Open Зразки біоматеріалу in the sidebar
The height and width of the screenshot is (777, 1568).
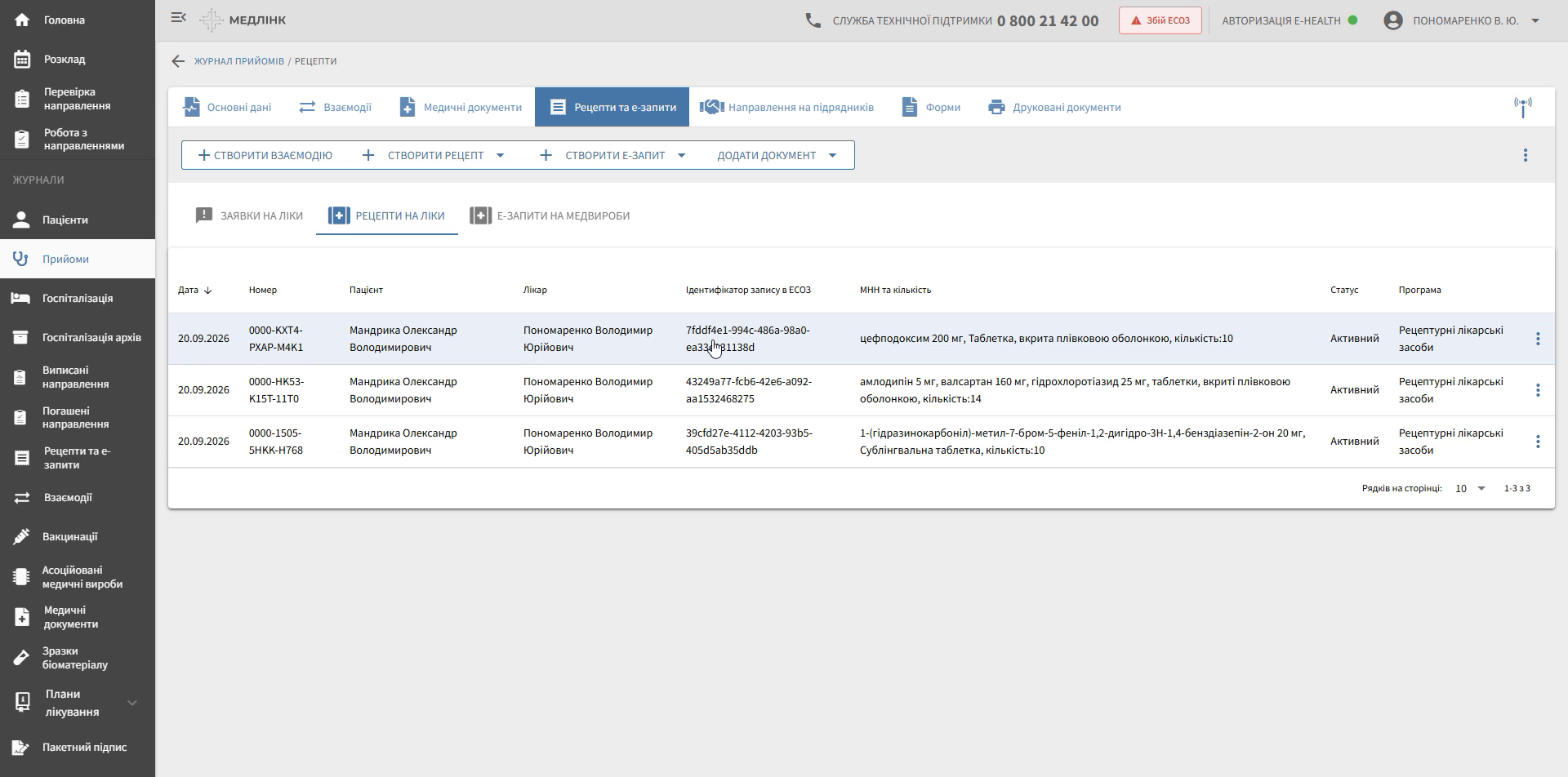point(78,658)
